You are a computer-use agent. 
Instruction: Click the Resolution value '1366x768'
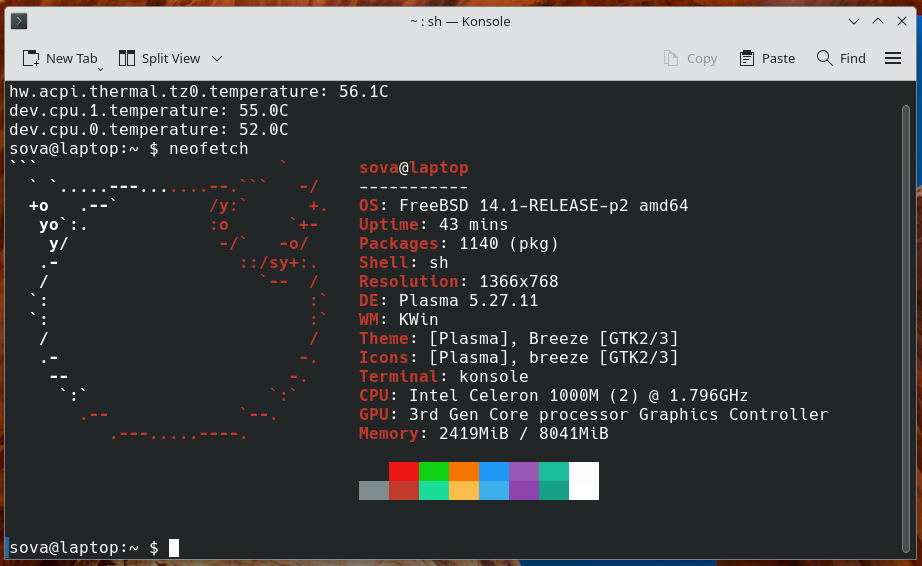tap(519, 282)
